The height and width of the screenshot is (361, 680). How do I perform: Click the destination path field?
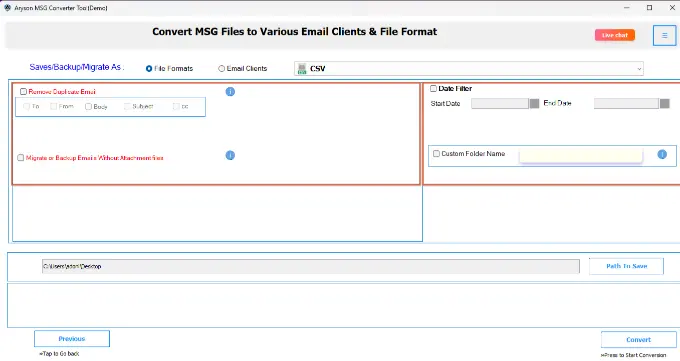311,266
